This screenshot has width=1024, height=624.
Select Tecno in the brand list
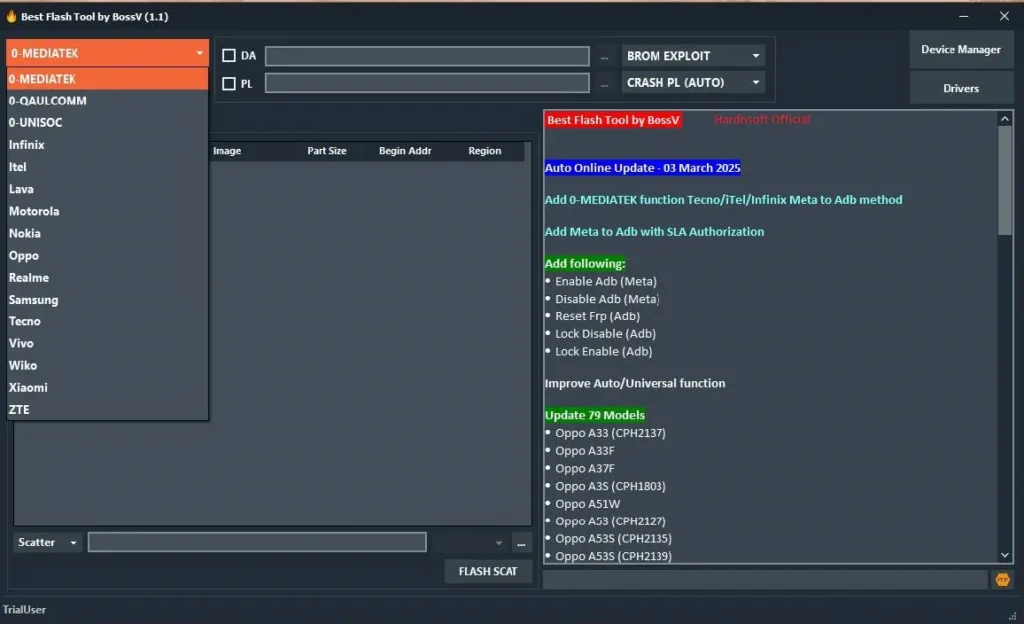coord(107,321)
